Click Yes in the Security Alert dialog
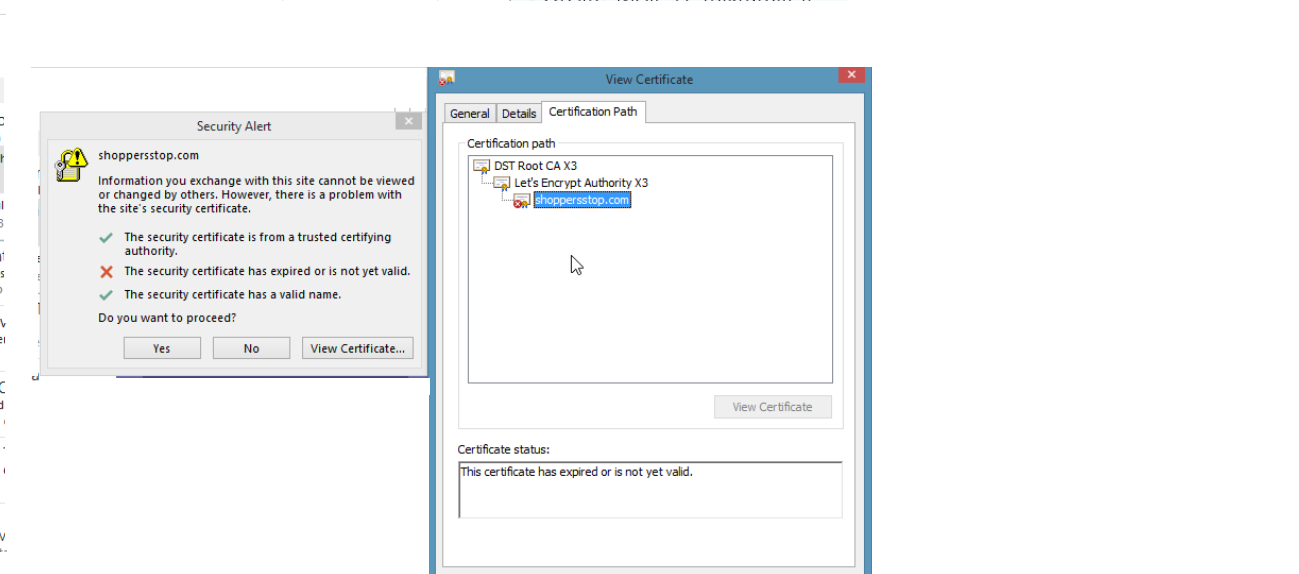Viewport: 1299px width, 574px height. coord(162,348)
